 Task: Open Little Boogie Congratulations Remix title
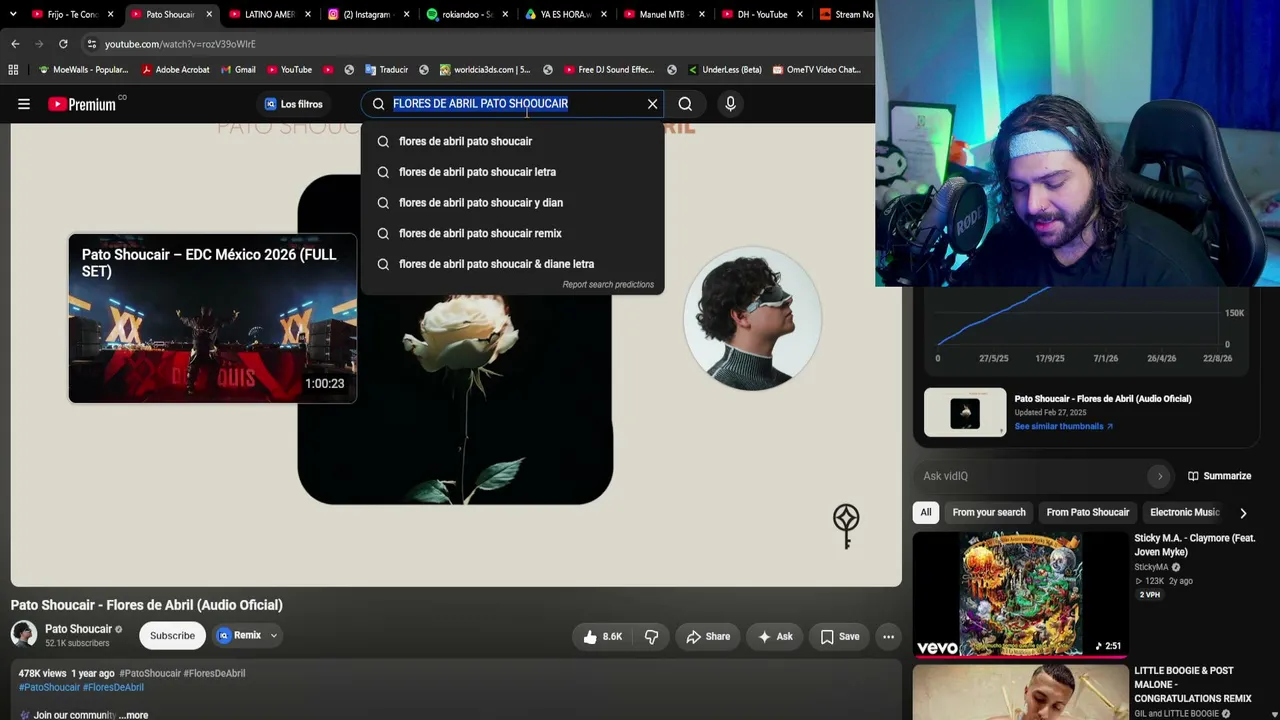point(1193,685)
